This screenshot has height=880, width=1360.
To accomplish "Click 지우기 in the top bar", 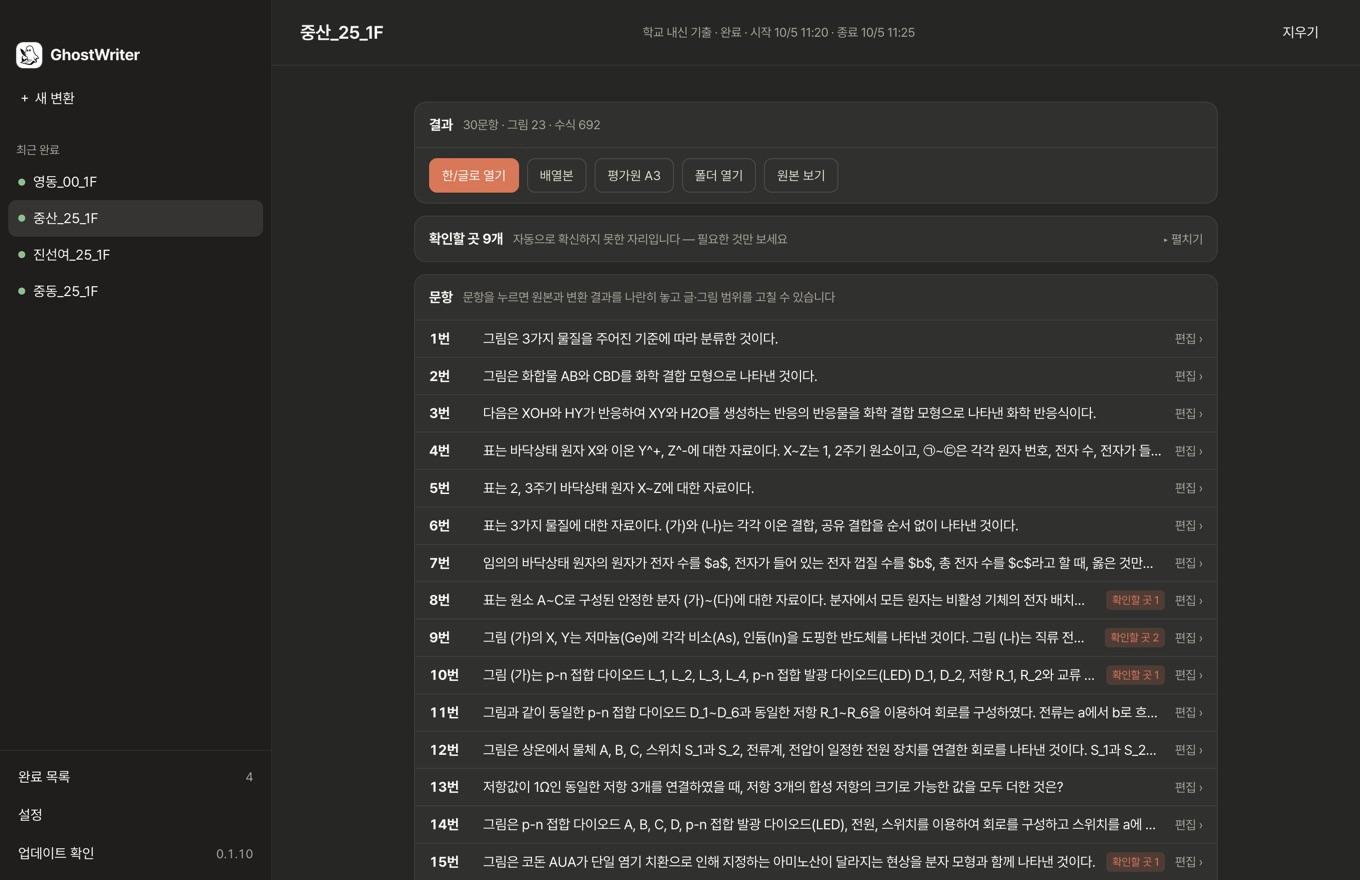I will [x=1300, y=32].
